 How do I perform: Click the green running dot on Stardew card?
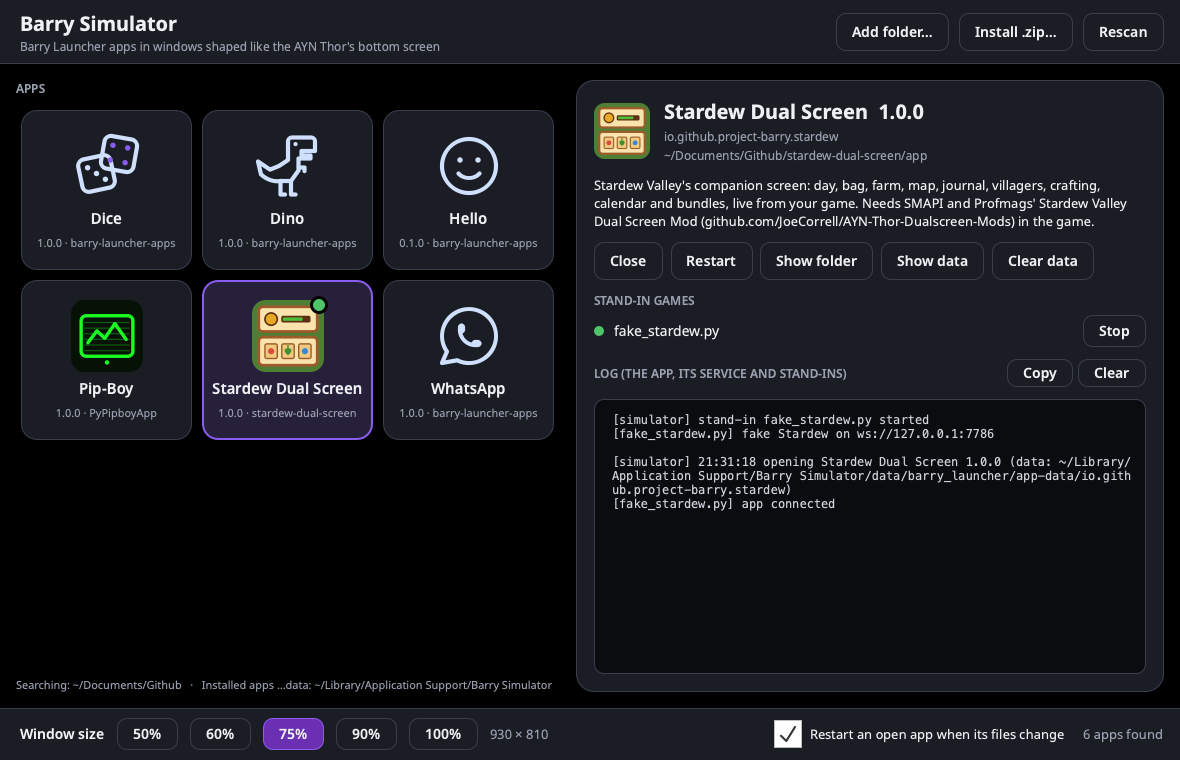[x=319, y=305]
